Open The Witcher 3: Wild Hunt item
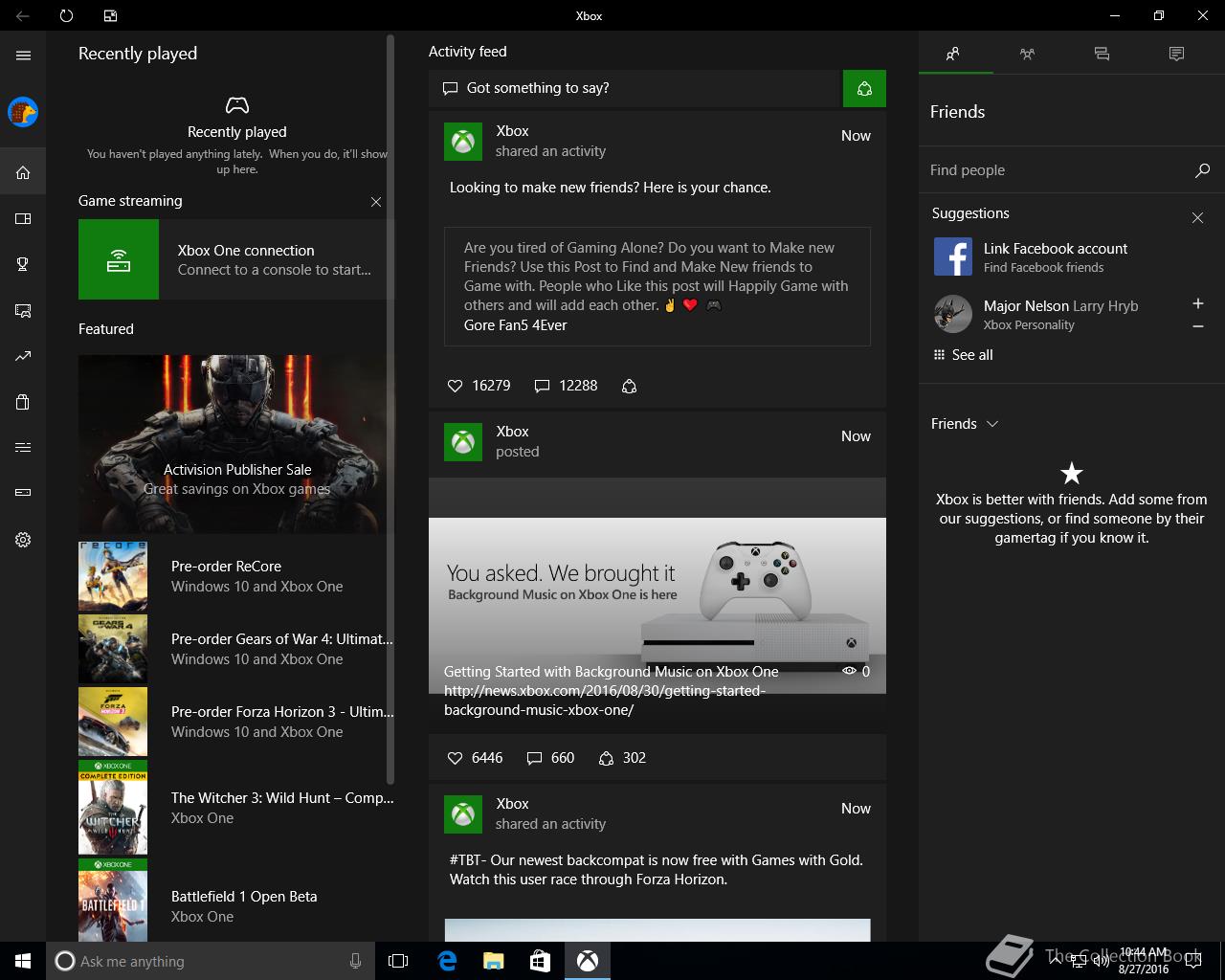 (235, 807)
